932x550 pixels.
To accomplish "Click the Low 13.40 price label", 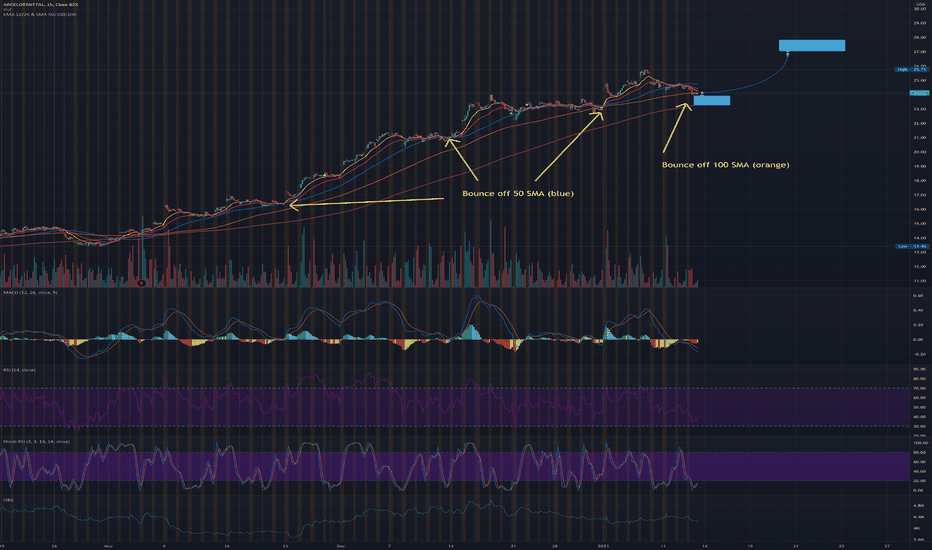I will (911, 246).
